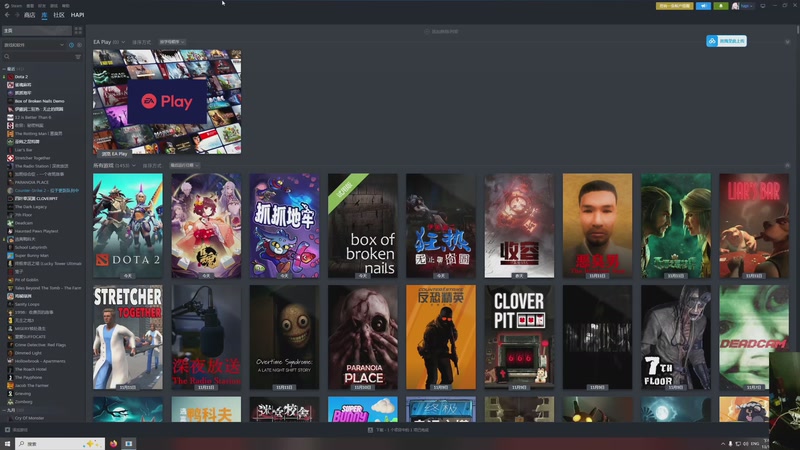Screen dimensions: 800x450
Task: Open the green notifications bell icon
Action: tap(720, 6)
